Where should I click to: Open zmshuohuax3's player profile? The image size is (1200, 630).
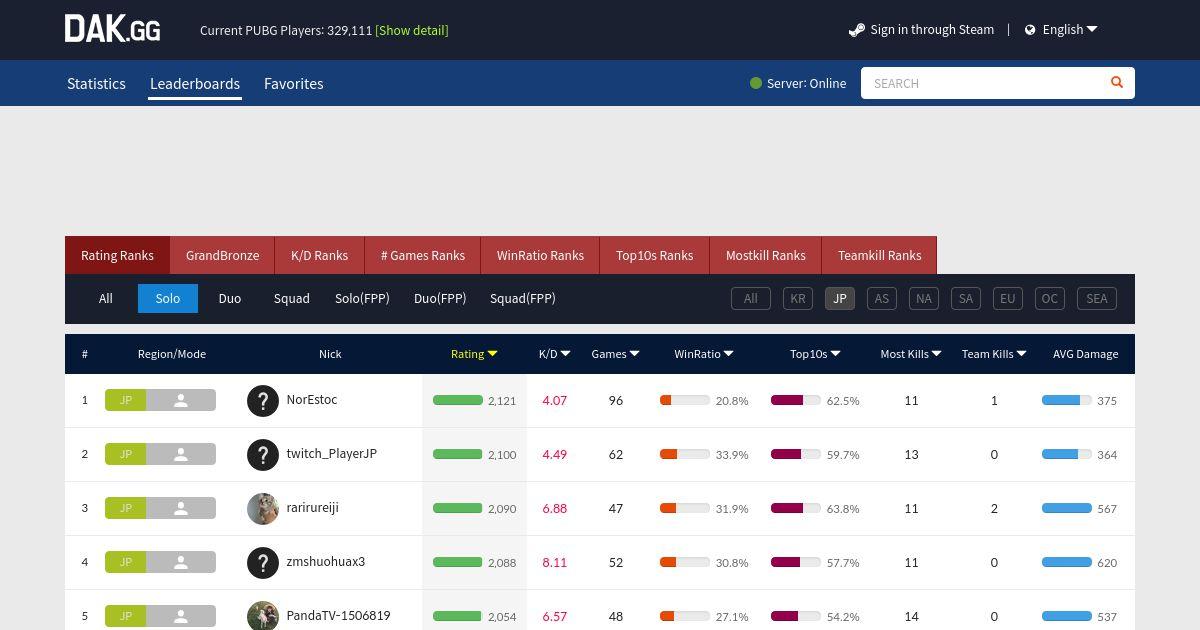(x=326, y=561)
